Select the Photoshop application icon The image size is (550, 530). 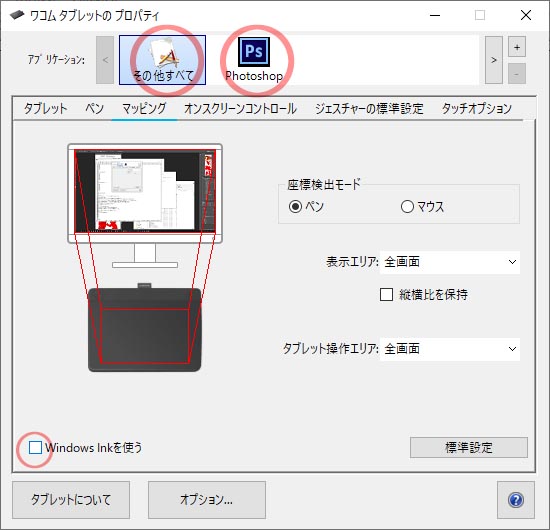[254, 60]
